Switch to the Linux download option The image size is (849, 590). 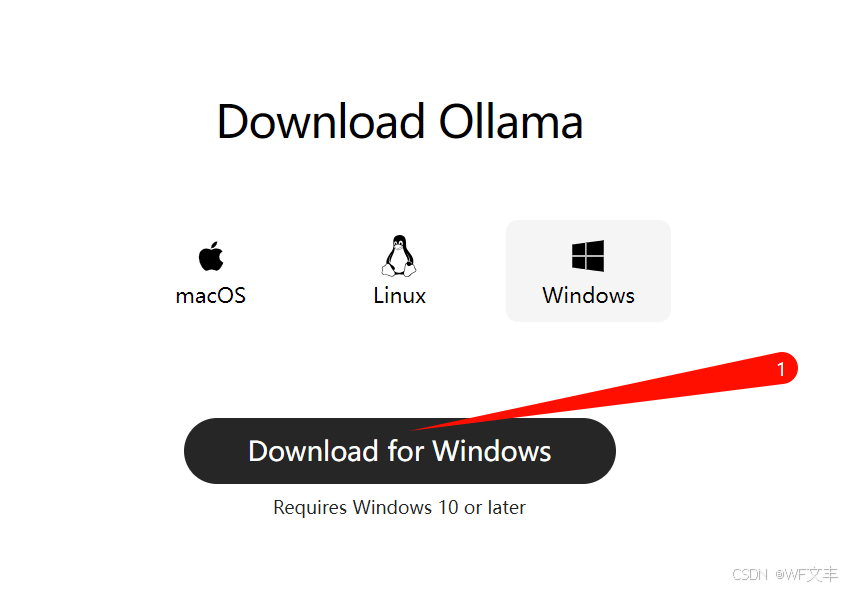(x=400, y=271)
